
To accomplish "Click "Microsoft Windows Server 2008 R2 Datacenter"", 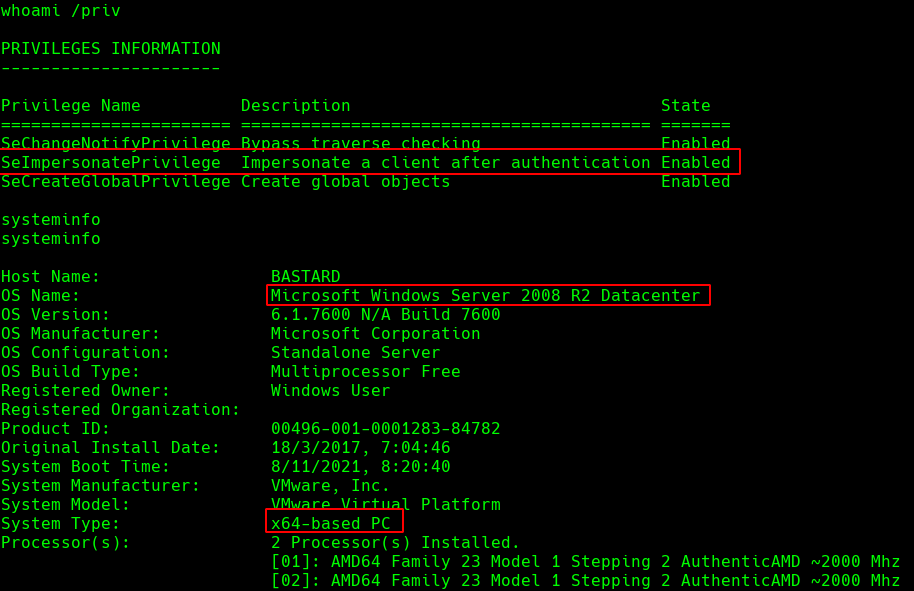I will [485, 296].
